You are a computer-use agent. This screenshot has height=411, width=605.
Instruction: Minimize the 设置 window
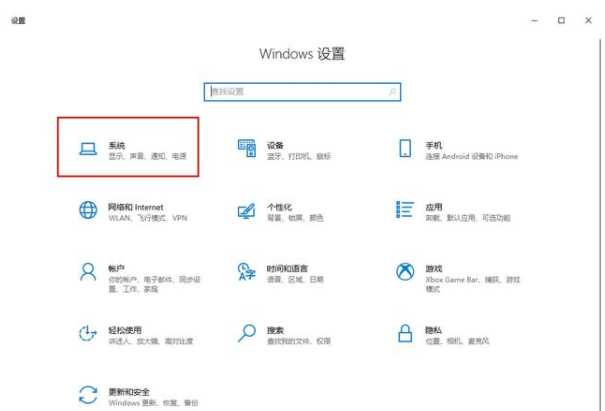pyautogui.click(x=534, y=20)
